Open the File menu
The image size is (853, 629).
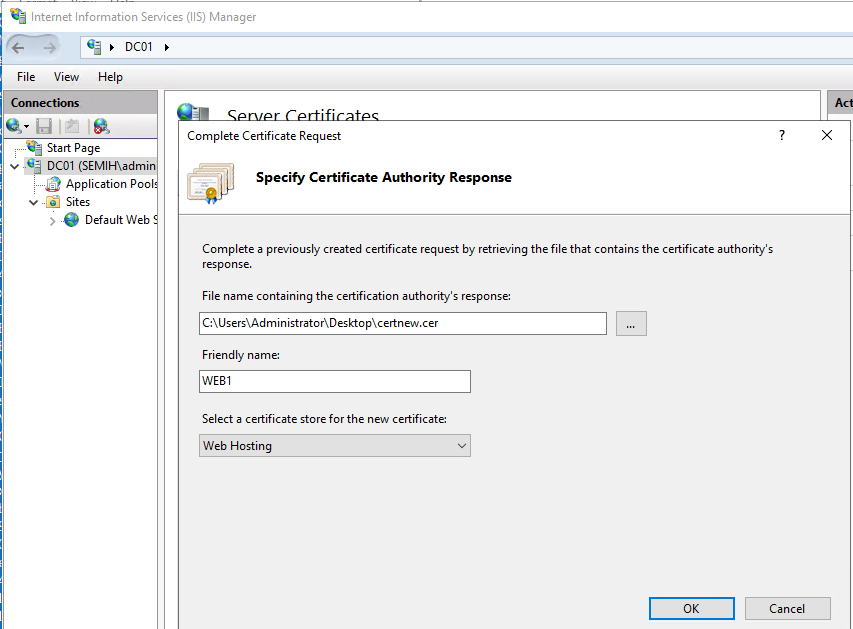point(26,77)
